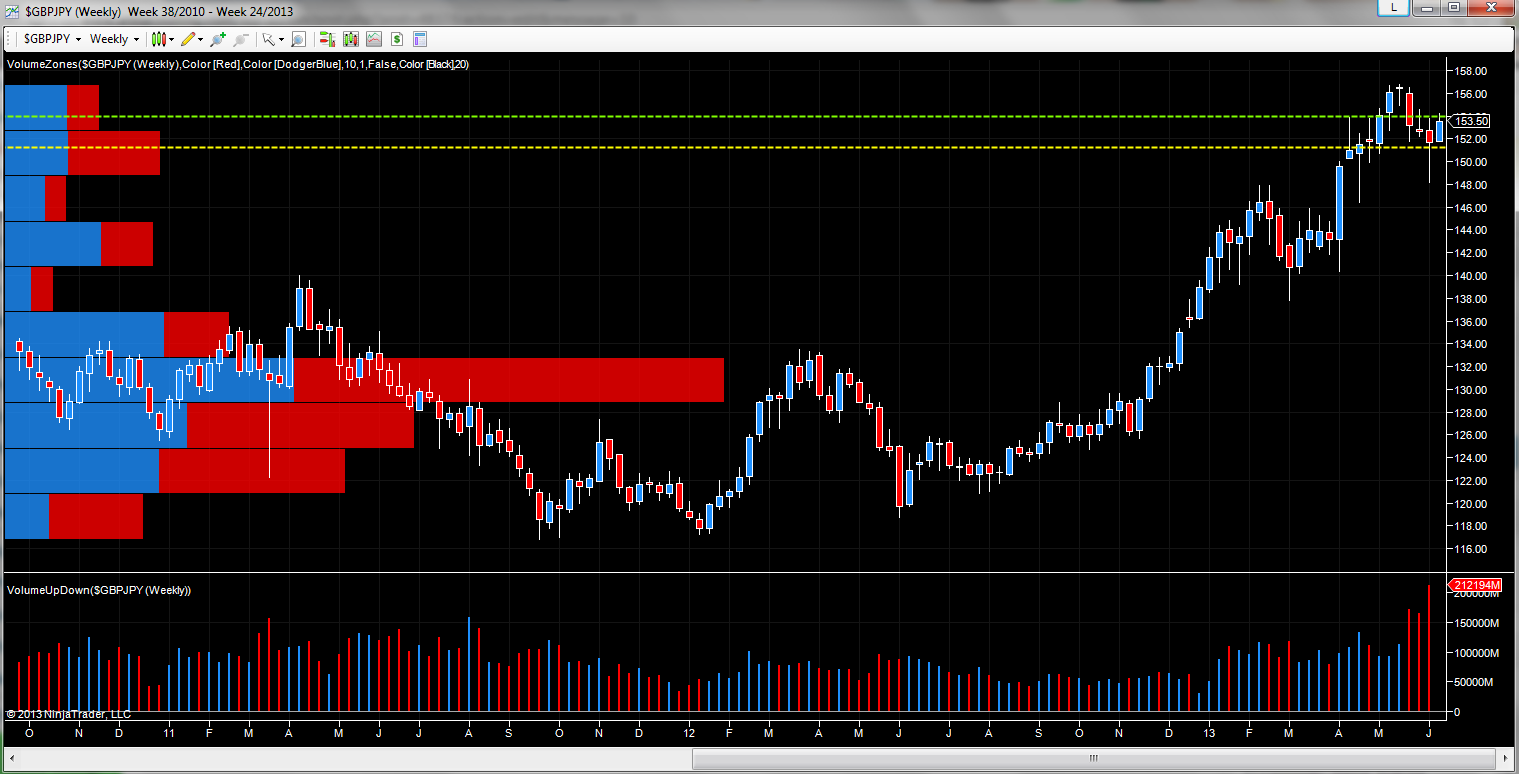Open the chart properties icon
Image resolution: width=1519 pixels, height=774 pixels.
click(420, 39)
